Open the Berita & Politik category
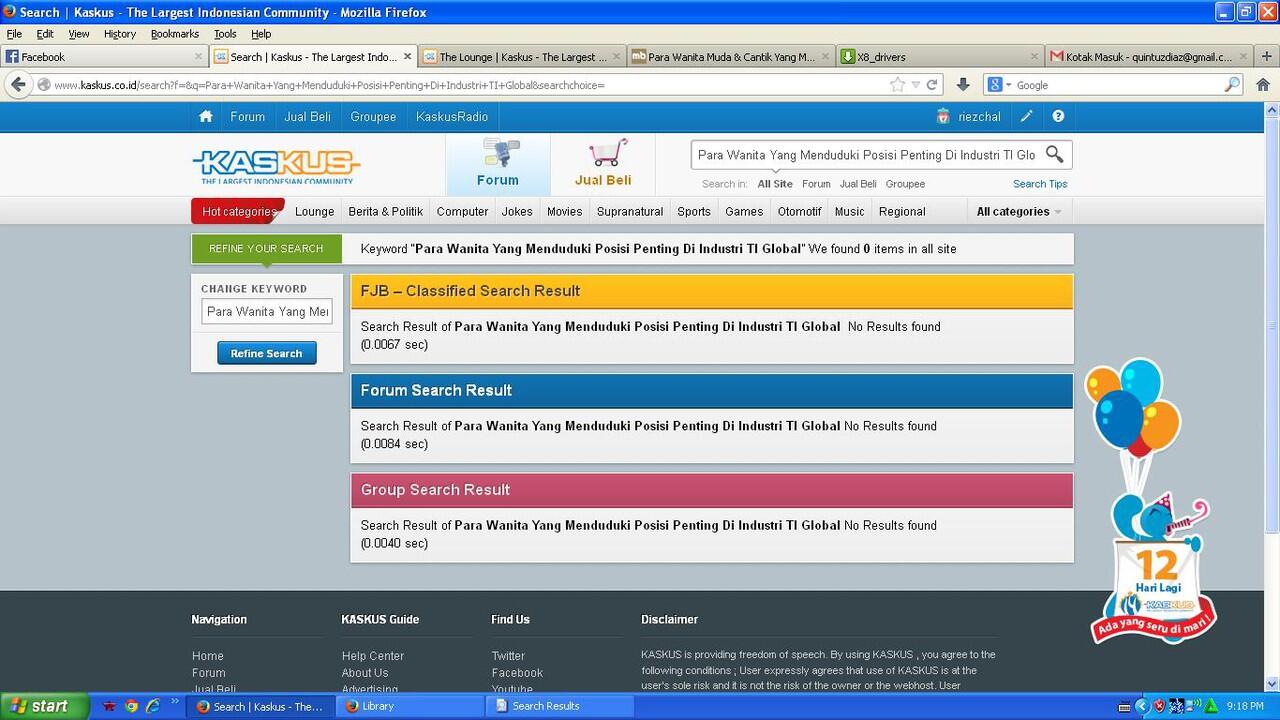This screenshot has width=1280, height=720. tap(386, 212)
